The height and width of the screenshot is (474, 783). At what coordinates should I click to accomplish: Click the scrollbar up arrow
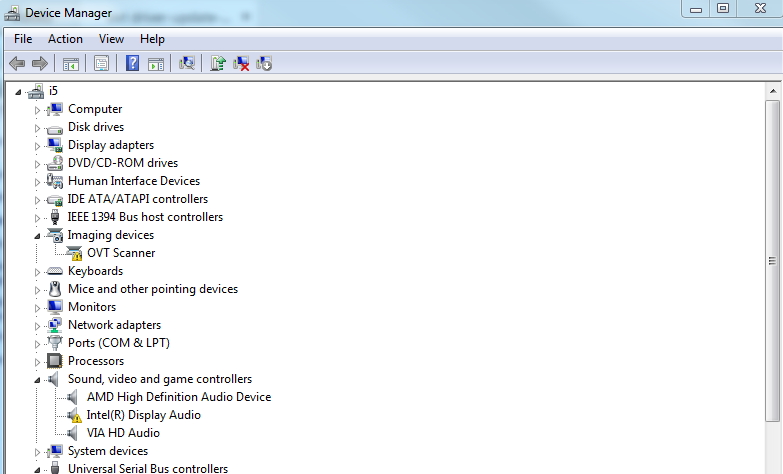[773, 91]
